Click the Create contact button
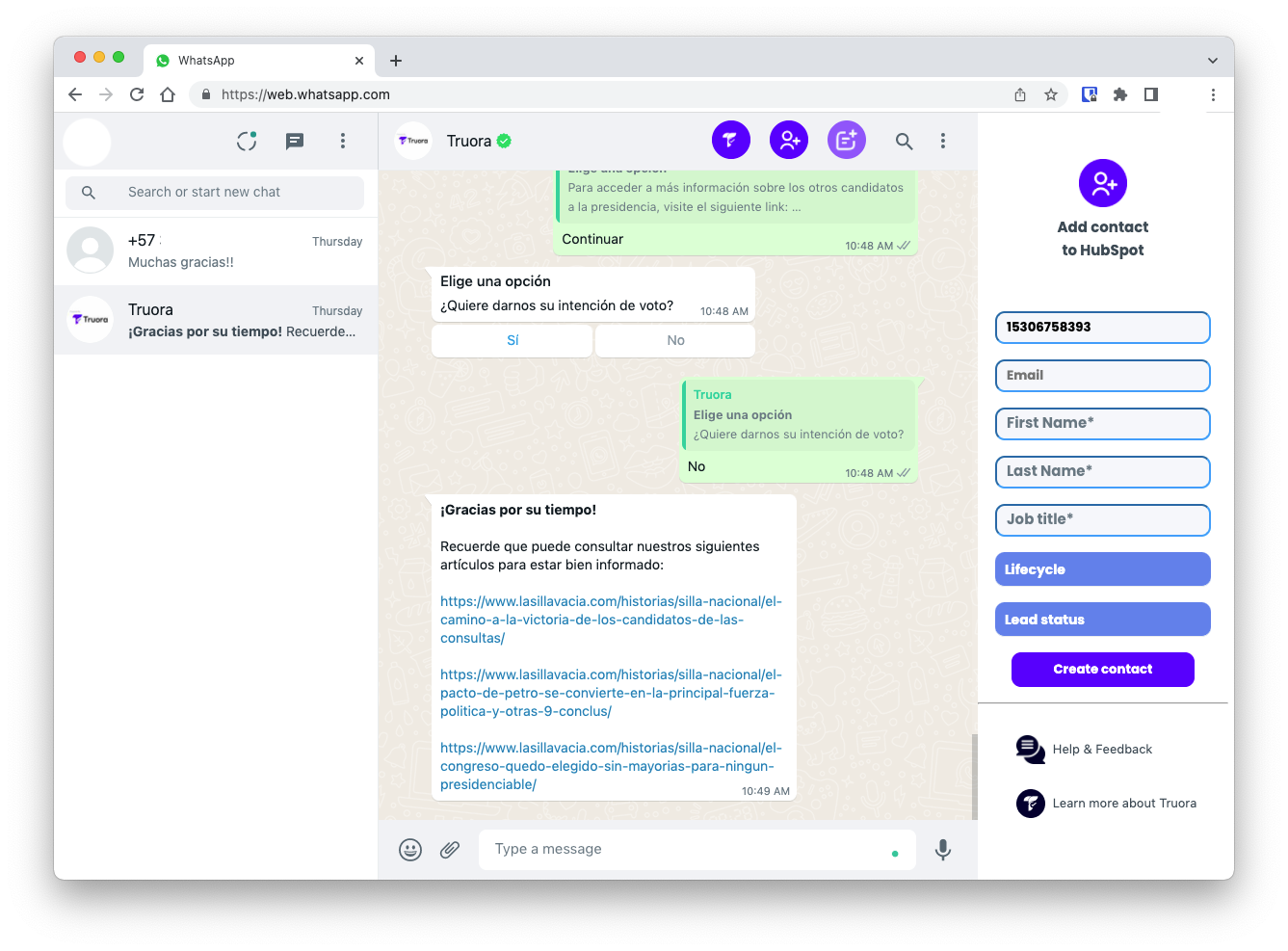Viewport: 1288px width, 951px height. tap(1102, 670)
